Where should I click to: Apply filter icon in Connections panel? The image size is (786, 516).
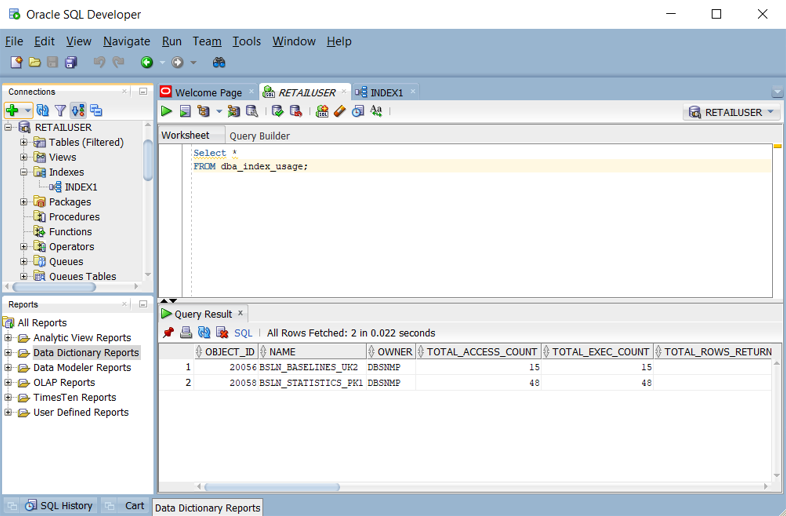point(60,111)
